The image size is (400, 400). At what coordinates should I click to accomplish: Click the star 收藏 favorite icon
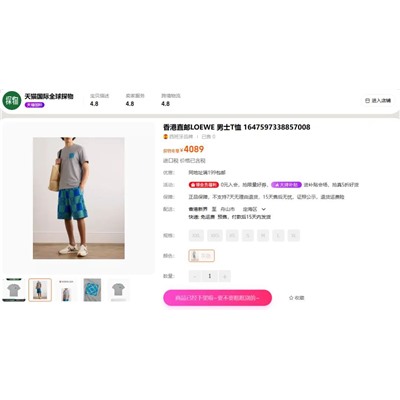click(x=291, y=298)
